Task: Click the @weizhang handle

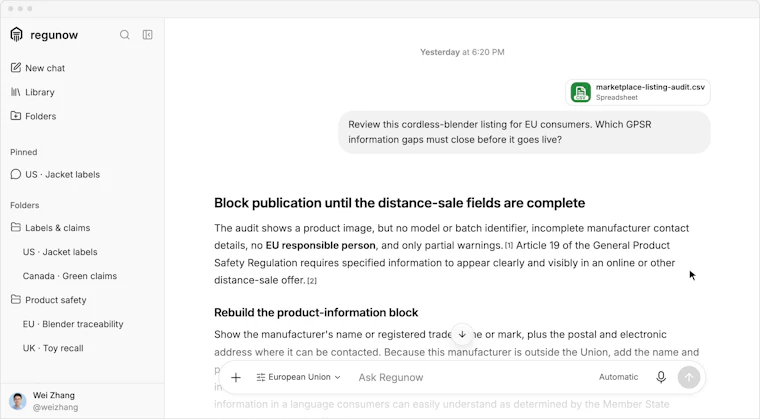Action: tap(55, 407)
